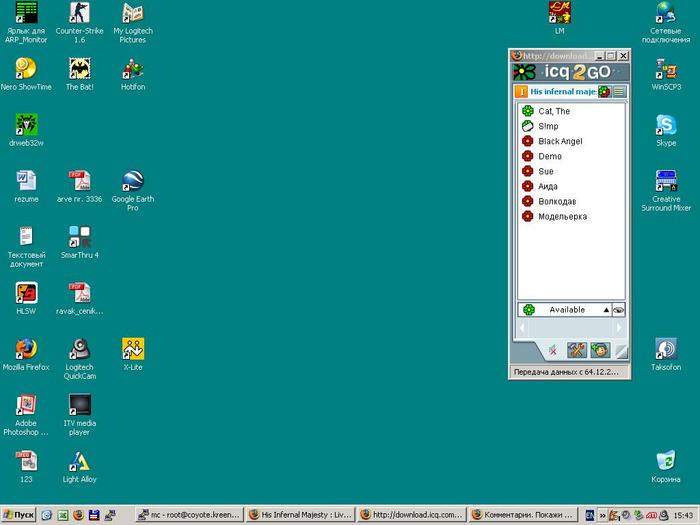Viewport: 700px width, 525px height.
Task: Select the Light Alloy player icon
Action: (79, 461)
